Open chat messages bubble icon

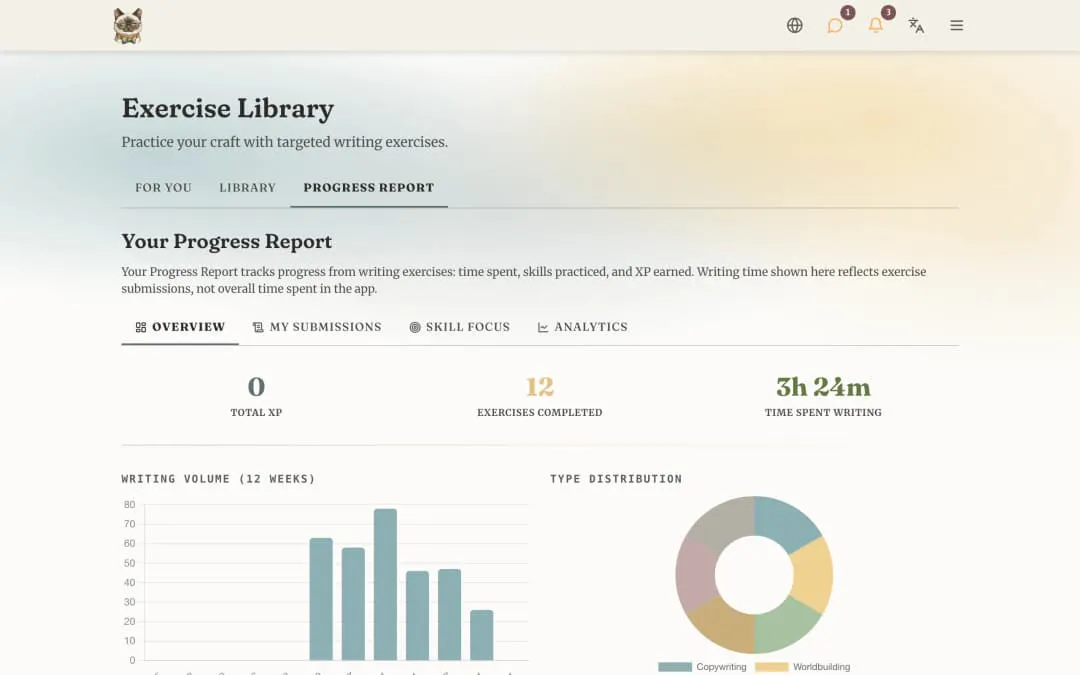coord(835,25)
